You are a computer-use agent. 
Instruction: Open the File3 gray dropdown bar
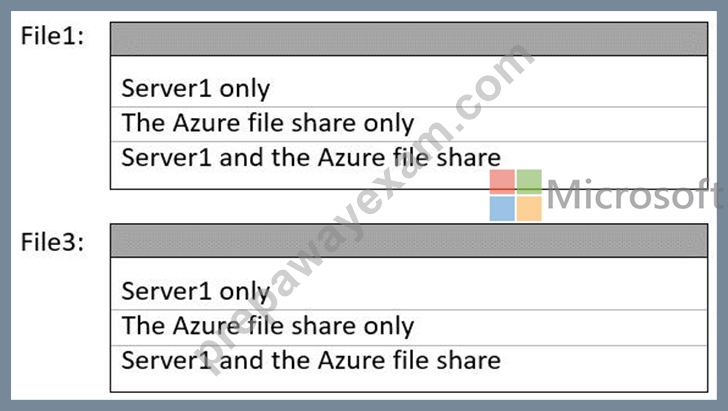[409, 241]
